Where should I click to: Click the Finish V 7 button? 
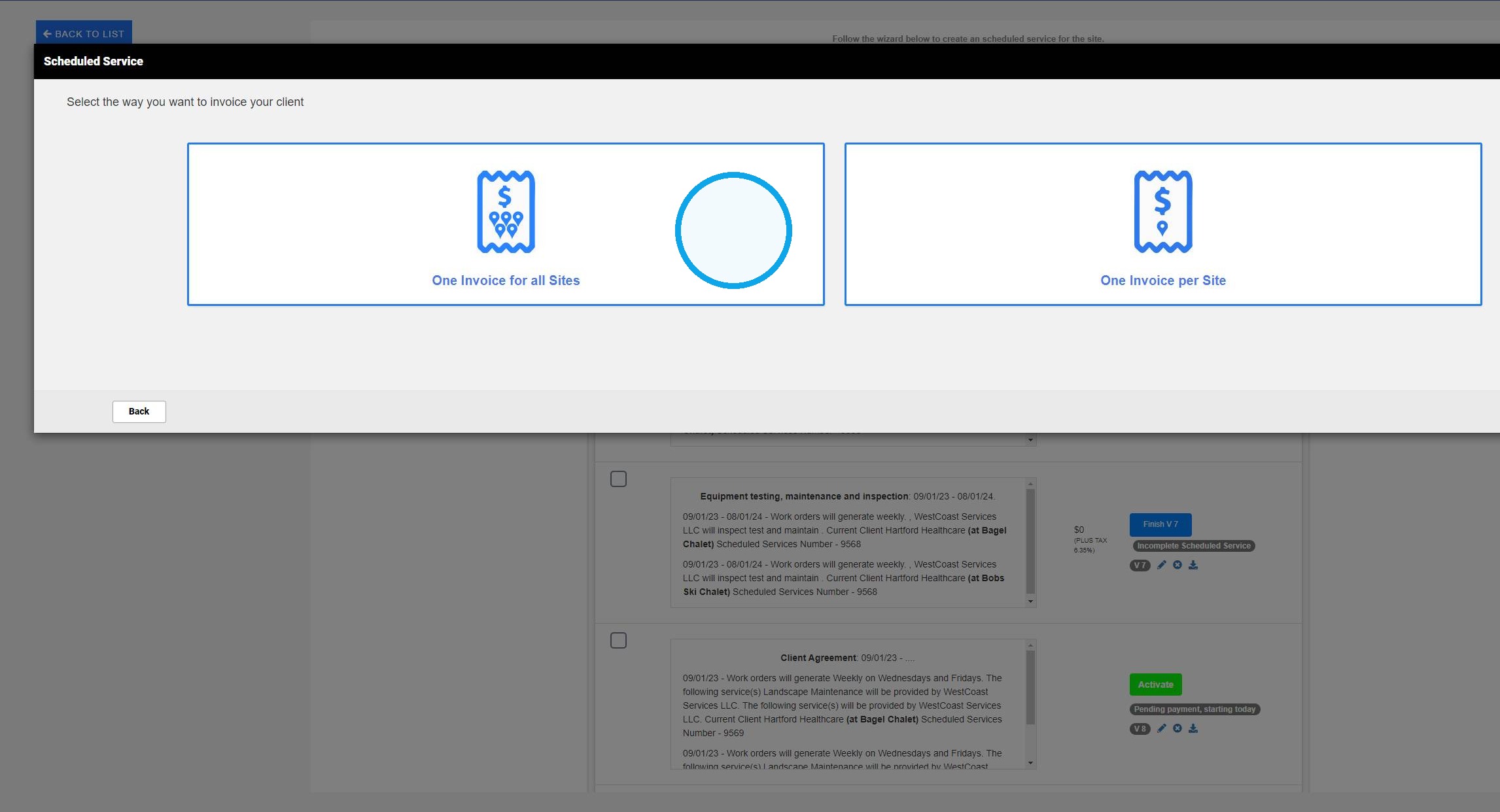(x=1160, y=524)
